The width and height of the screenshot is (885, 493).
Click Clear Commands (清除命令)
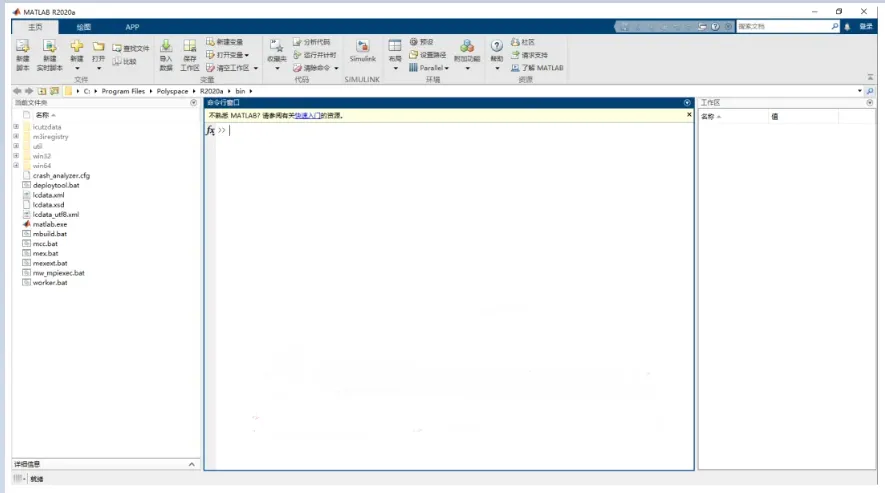312,68
